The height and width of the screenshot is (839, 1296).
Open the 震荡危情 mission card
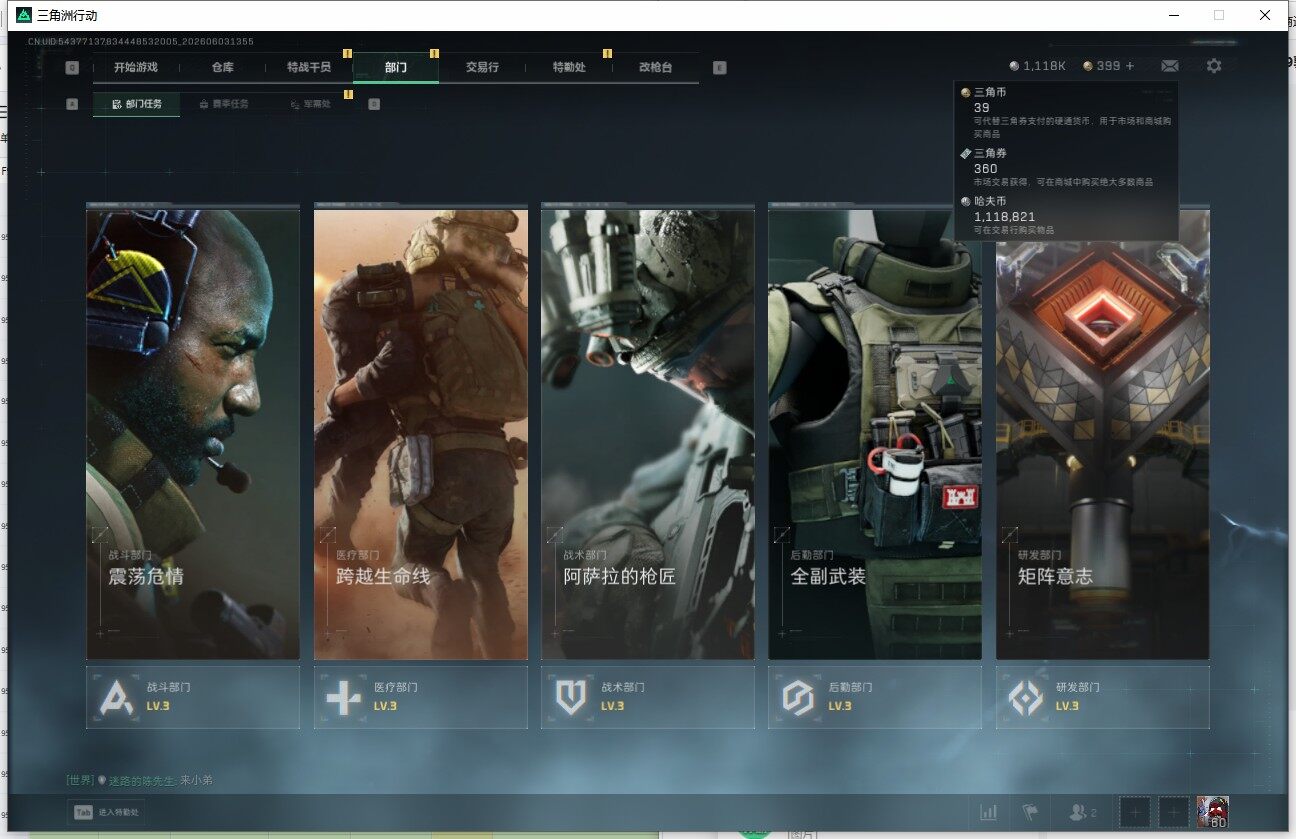(193, 434)
